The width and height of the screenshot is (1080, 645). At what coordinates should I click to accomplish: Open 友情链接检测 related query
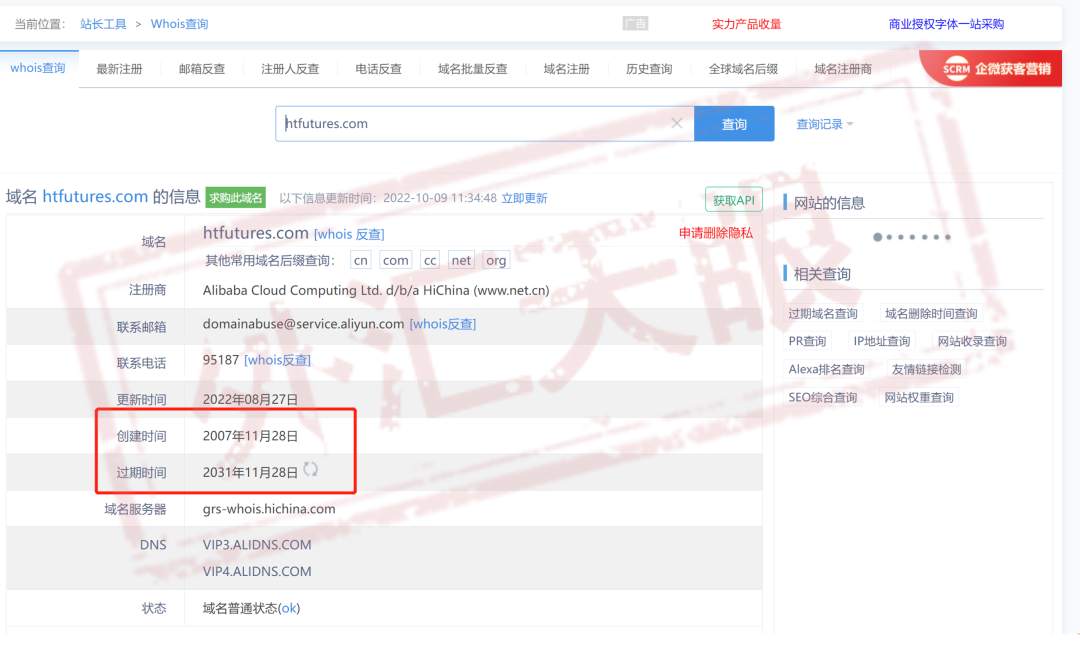point(926,369)
